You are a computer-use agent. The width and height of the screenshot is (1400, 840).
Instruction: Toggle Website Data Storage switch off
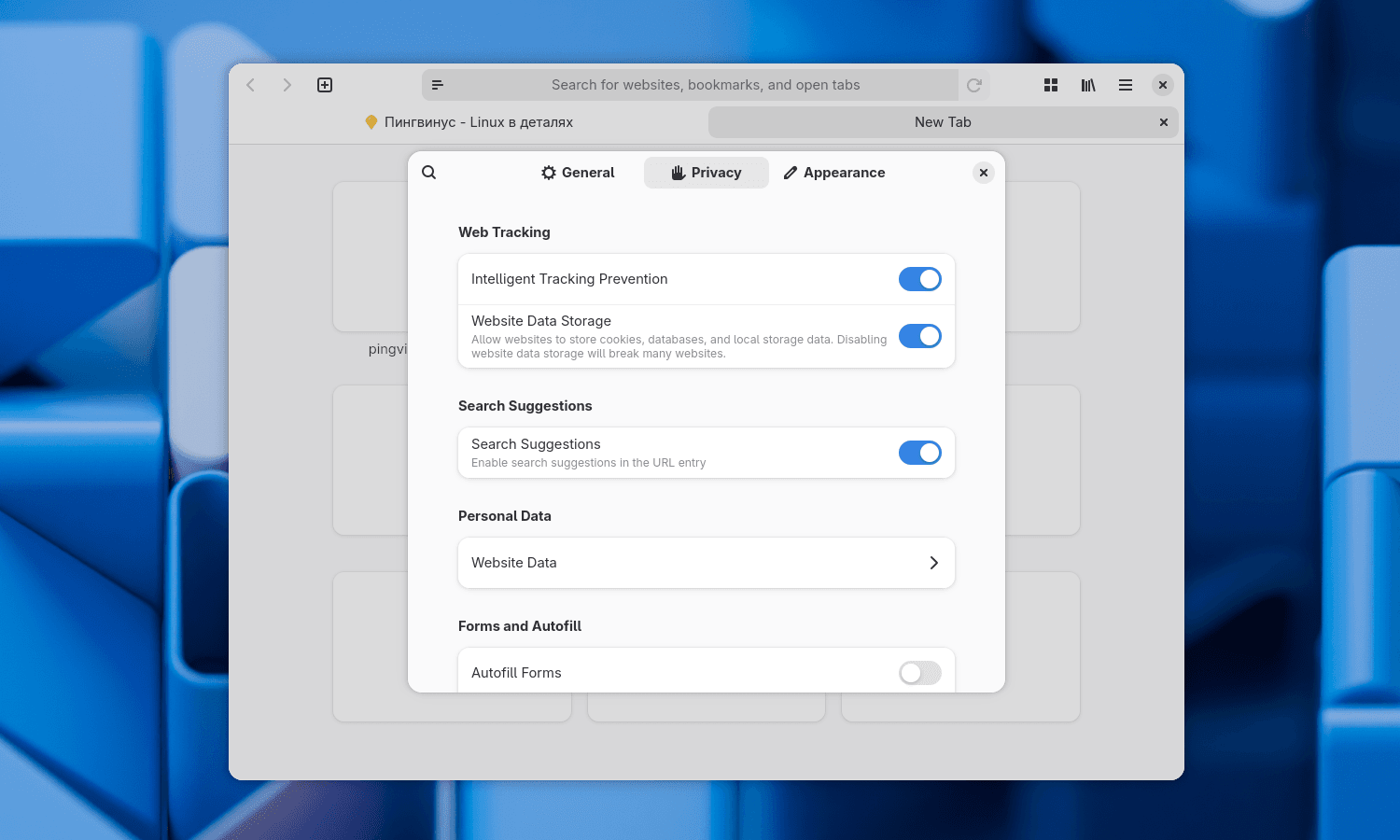[x=919, y=336]
